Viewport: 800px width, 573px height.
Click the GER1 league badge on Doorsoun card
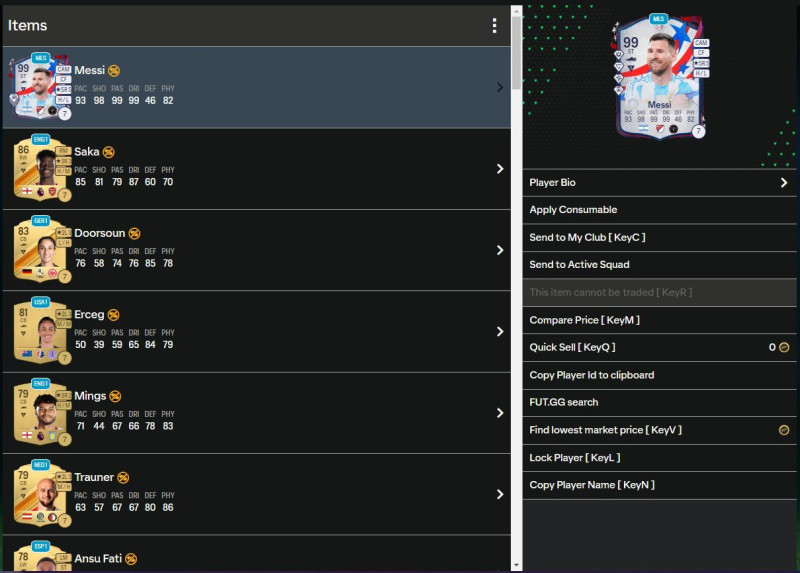coord(41,220)
